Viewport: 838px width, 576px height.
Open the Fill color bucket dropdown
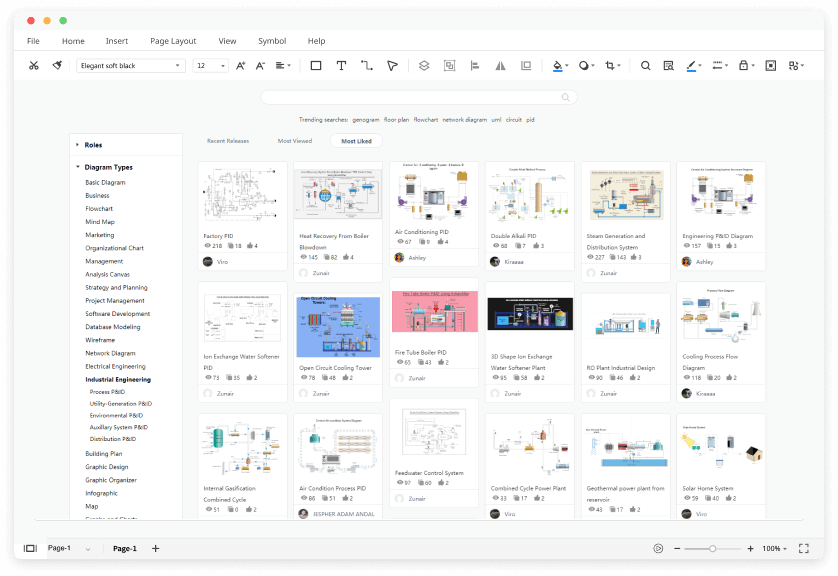click(560, 66)
